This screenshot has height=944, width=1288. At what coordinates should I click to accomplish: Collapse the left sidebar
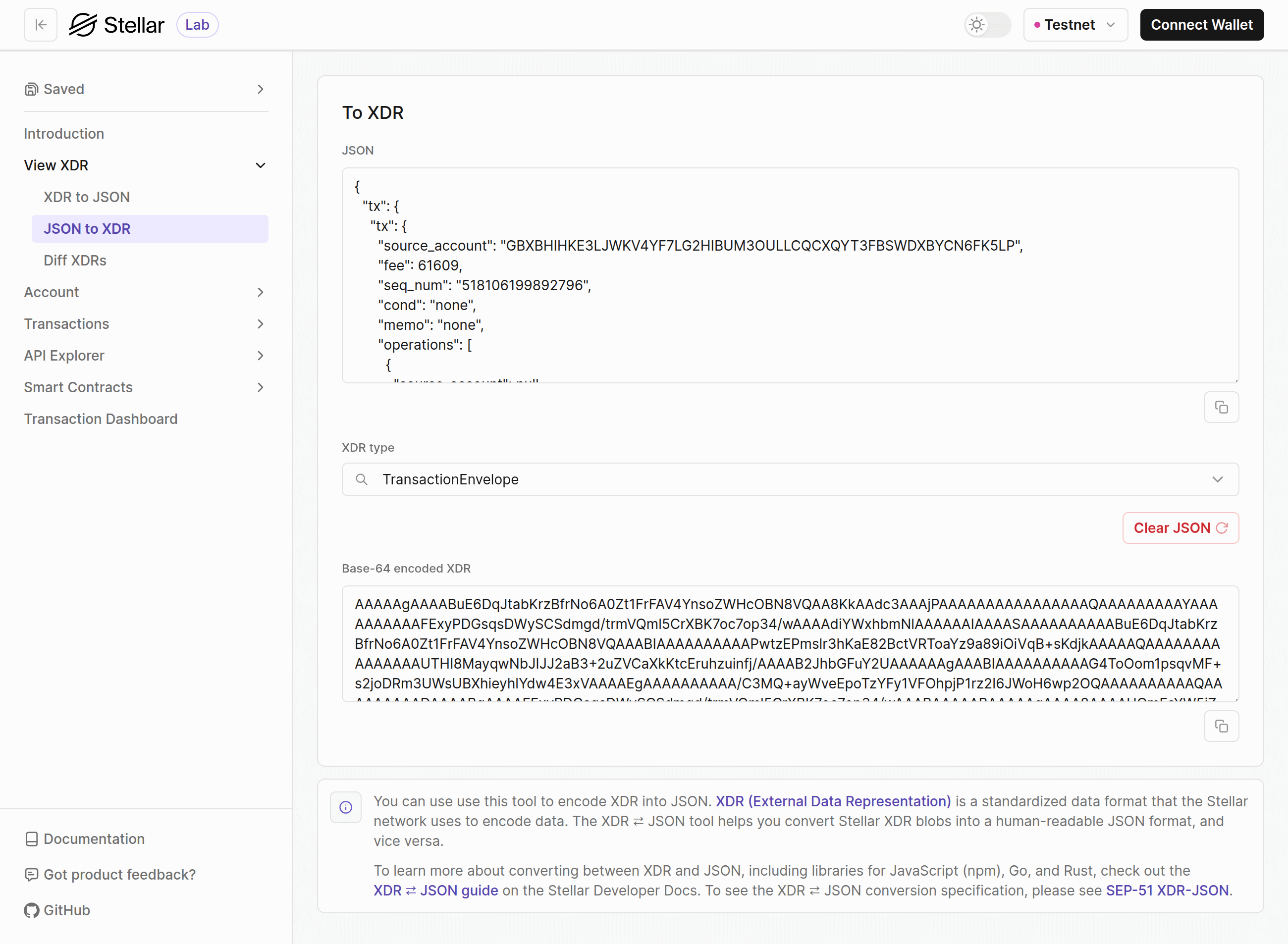40,25
